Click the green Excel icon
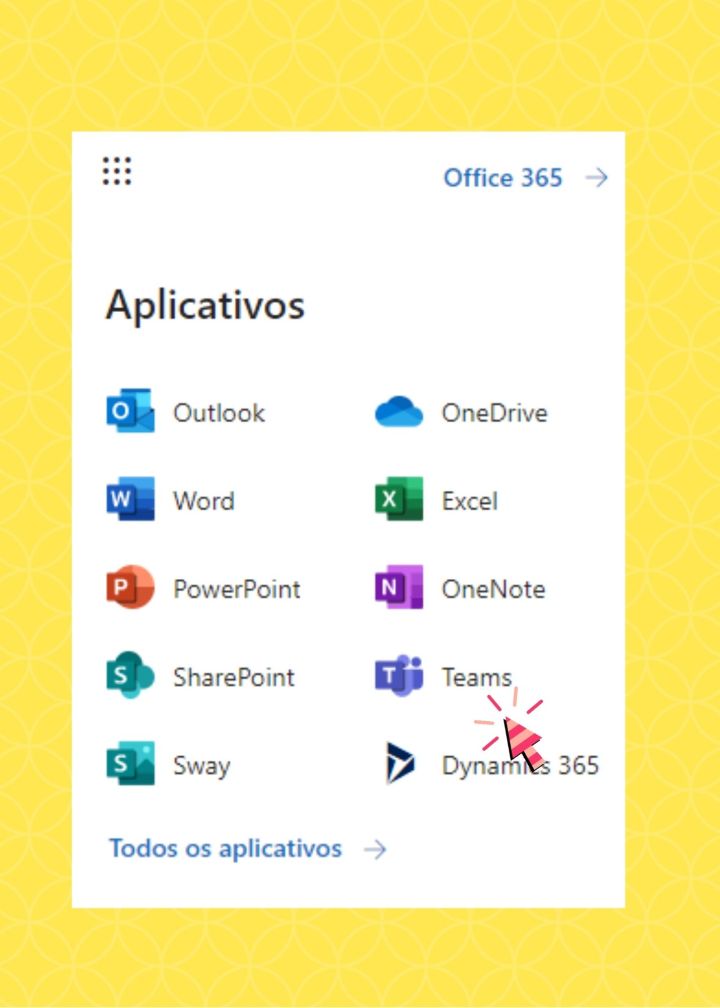Viewport: 720px width, 1008px height. click(399, 500)
